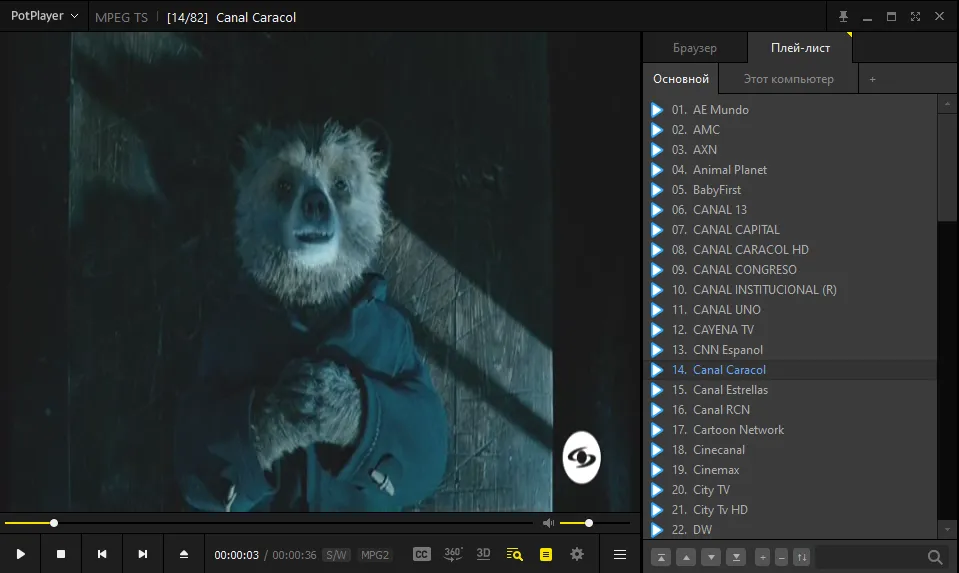The width and height of the screenshot is (959, 573).
Task: Click the MPG2 codec indicator
Action: 375,555
